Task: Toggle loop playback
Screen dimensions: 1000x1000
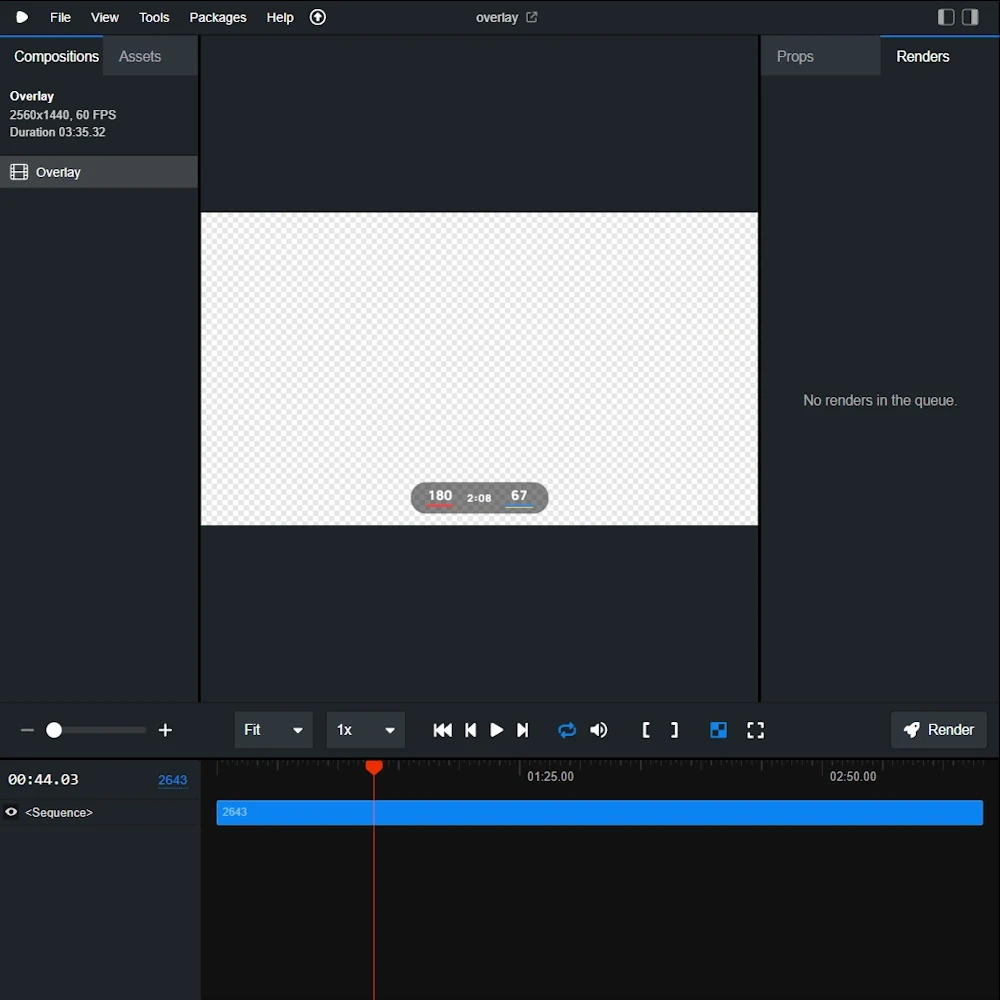Action: pyautogui.click(x=566, y=730)
